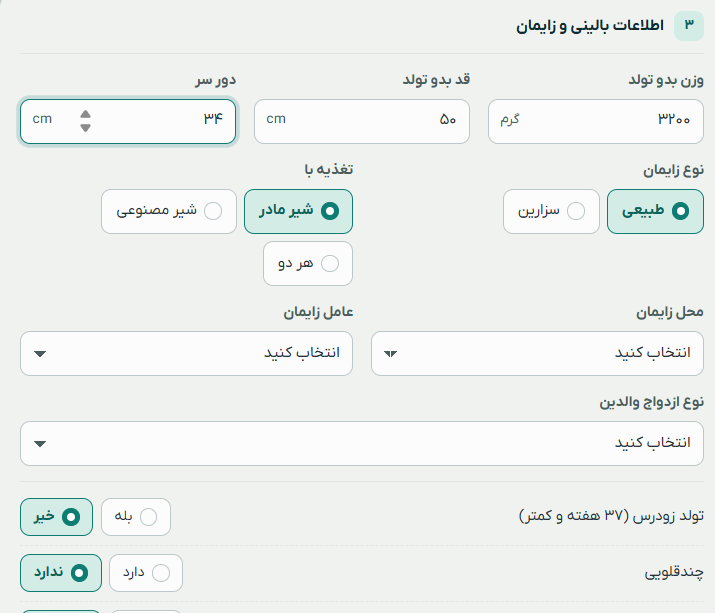Screen dimensions: 715x613
Task: Select دارد for چندقلویی
Action: 146,573
